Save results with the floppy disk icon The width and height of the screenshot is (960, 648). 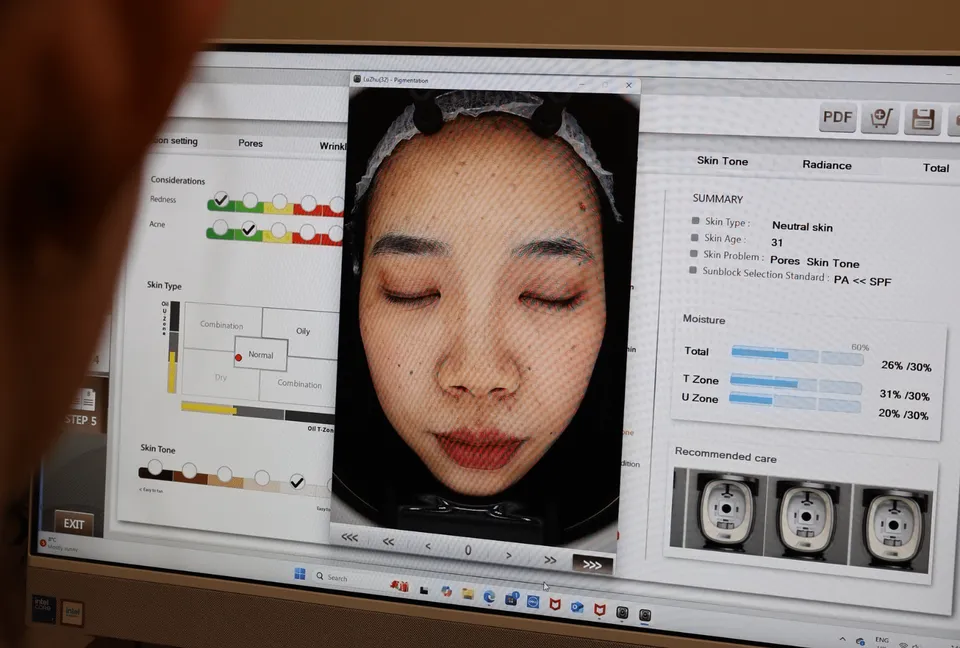point(922,120)
